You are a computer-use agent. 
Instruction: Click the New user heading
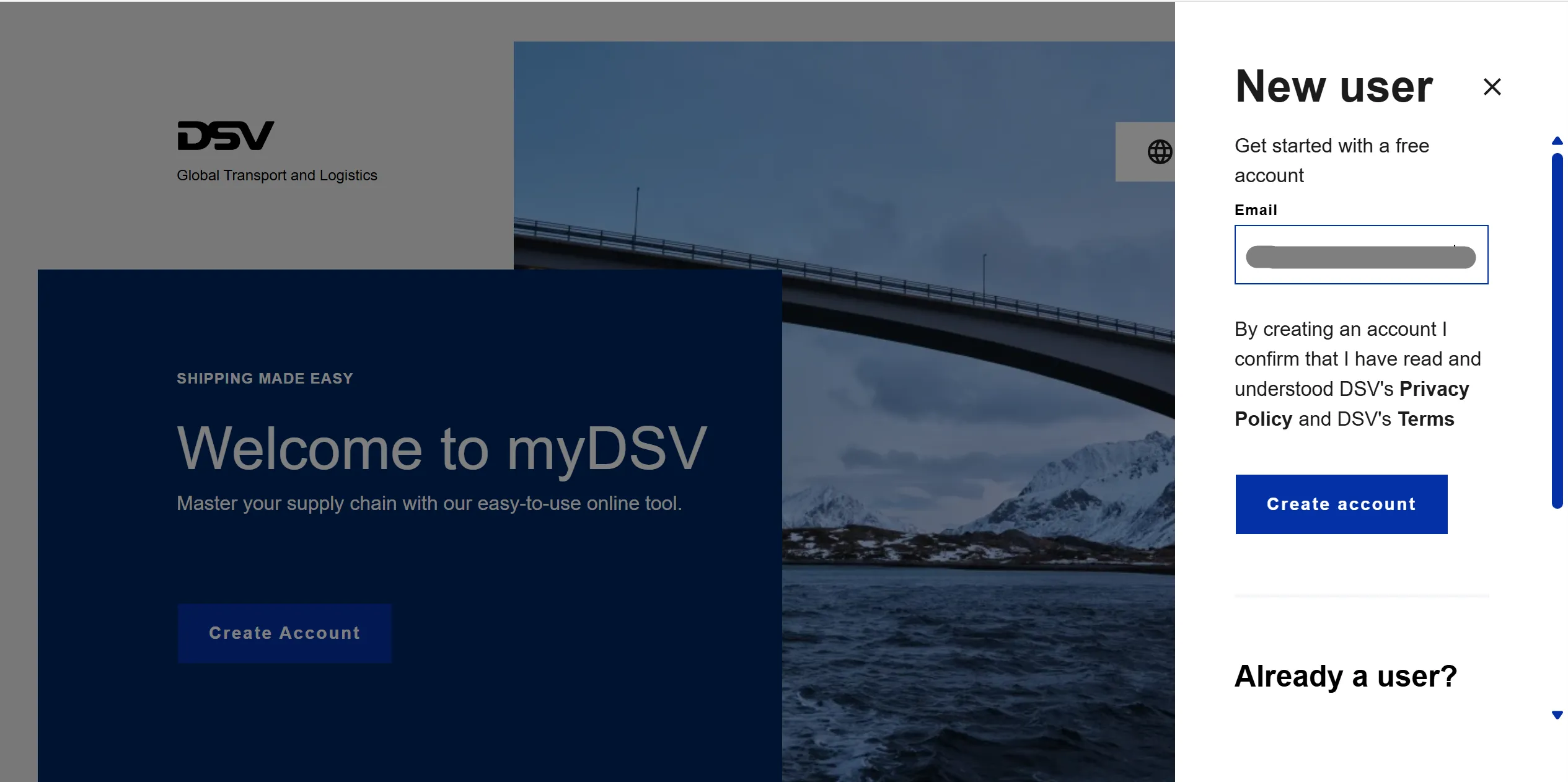pyautogui.click(x=1334, y=87)
